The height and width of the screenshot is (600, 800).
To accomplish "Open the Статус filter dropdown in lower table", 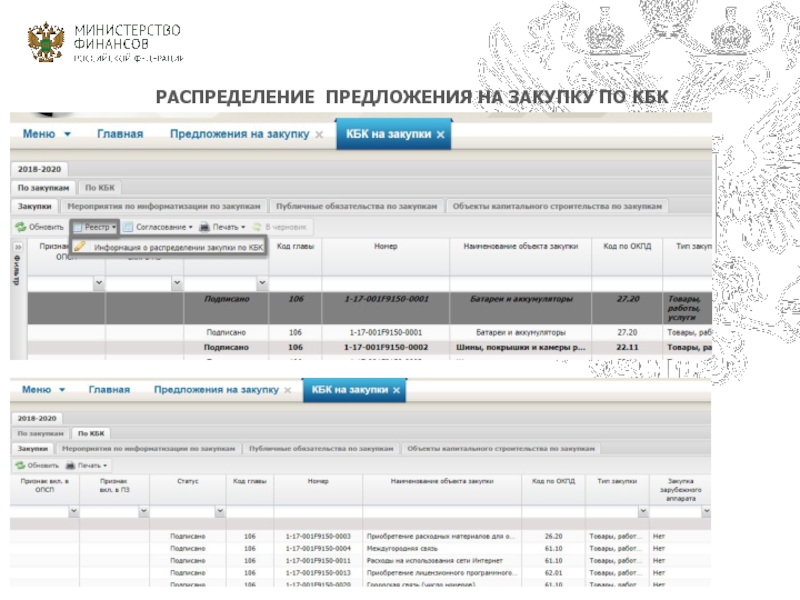I will pyautogui.click(x=220, y=511).
